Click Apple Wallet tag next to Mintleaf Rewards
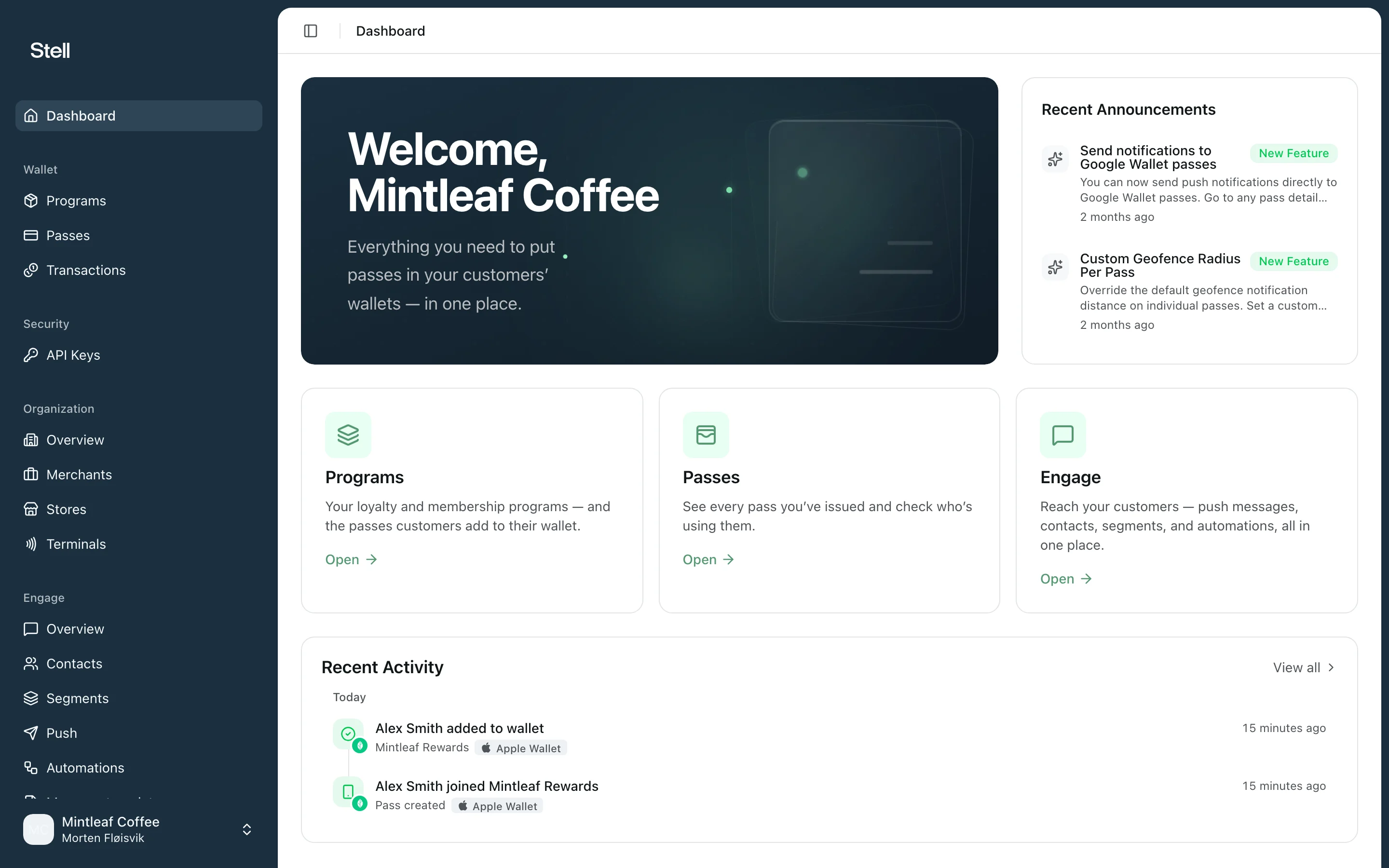1389x868 pixels. point(521,748)
